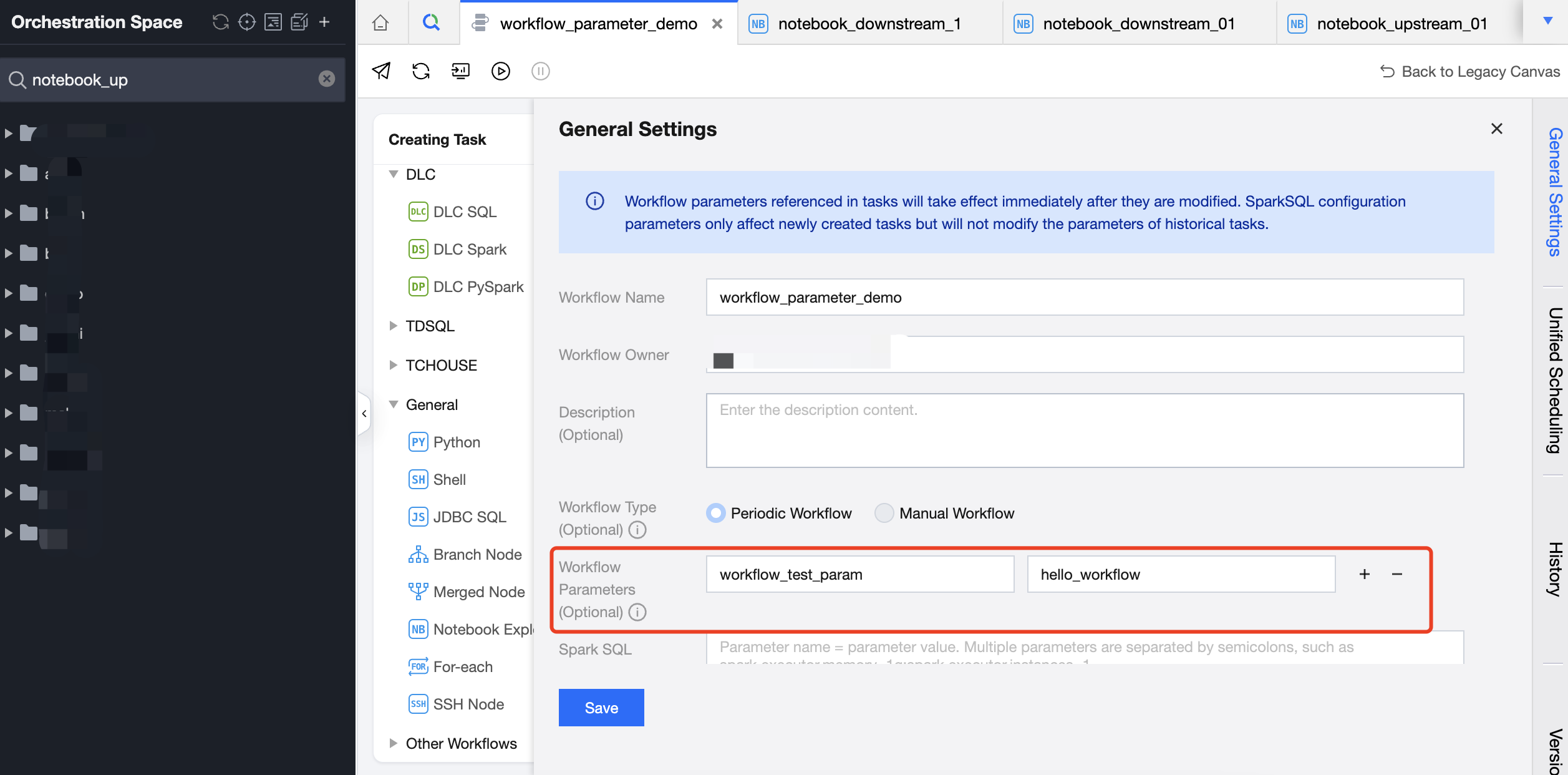Click the plus icon to add workflow parameter
The width and height of the screenshot is (1568, 775).
click(x=1365, y=574)
